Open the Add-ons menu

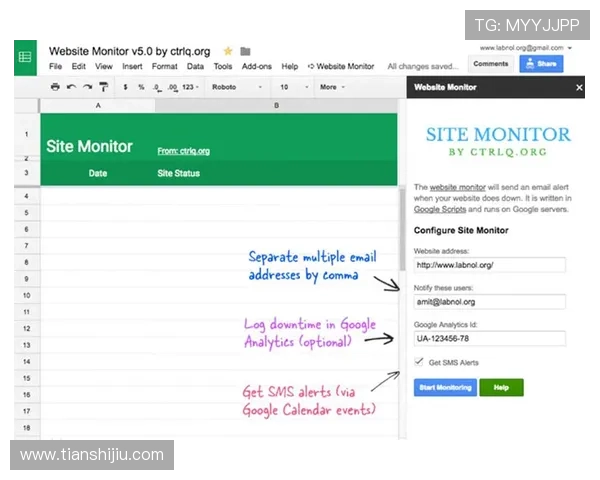pos(256,67)
